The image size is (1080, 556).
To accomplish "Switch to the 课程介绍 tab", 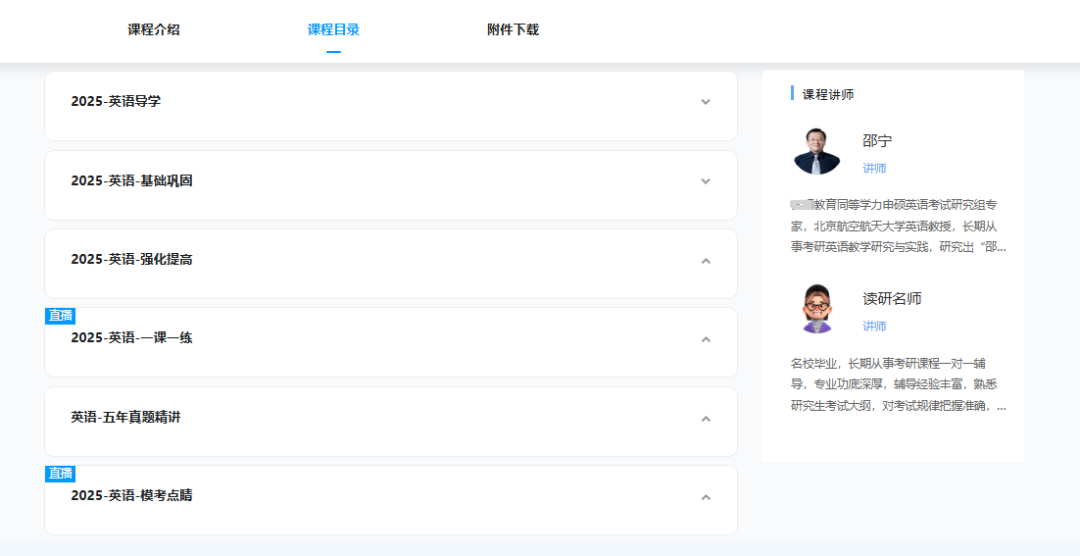I will (154, 30).
